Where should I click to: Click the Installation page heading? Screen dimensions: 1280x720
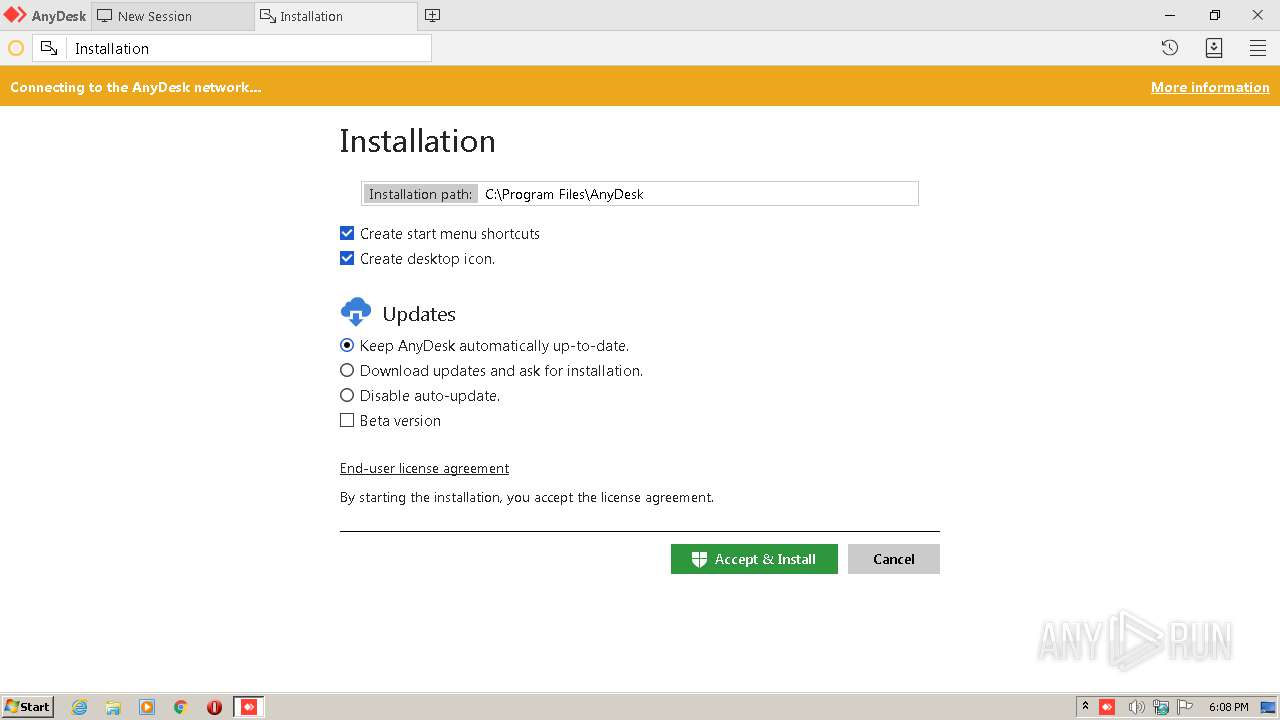coord(417,141)
